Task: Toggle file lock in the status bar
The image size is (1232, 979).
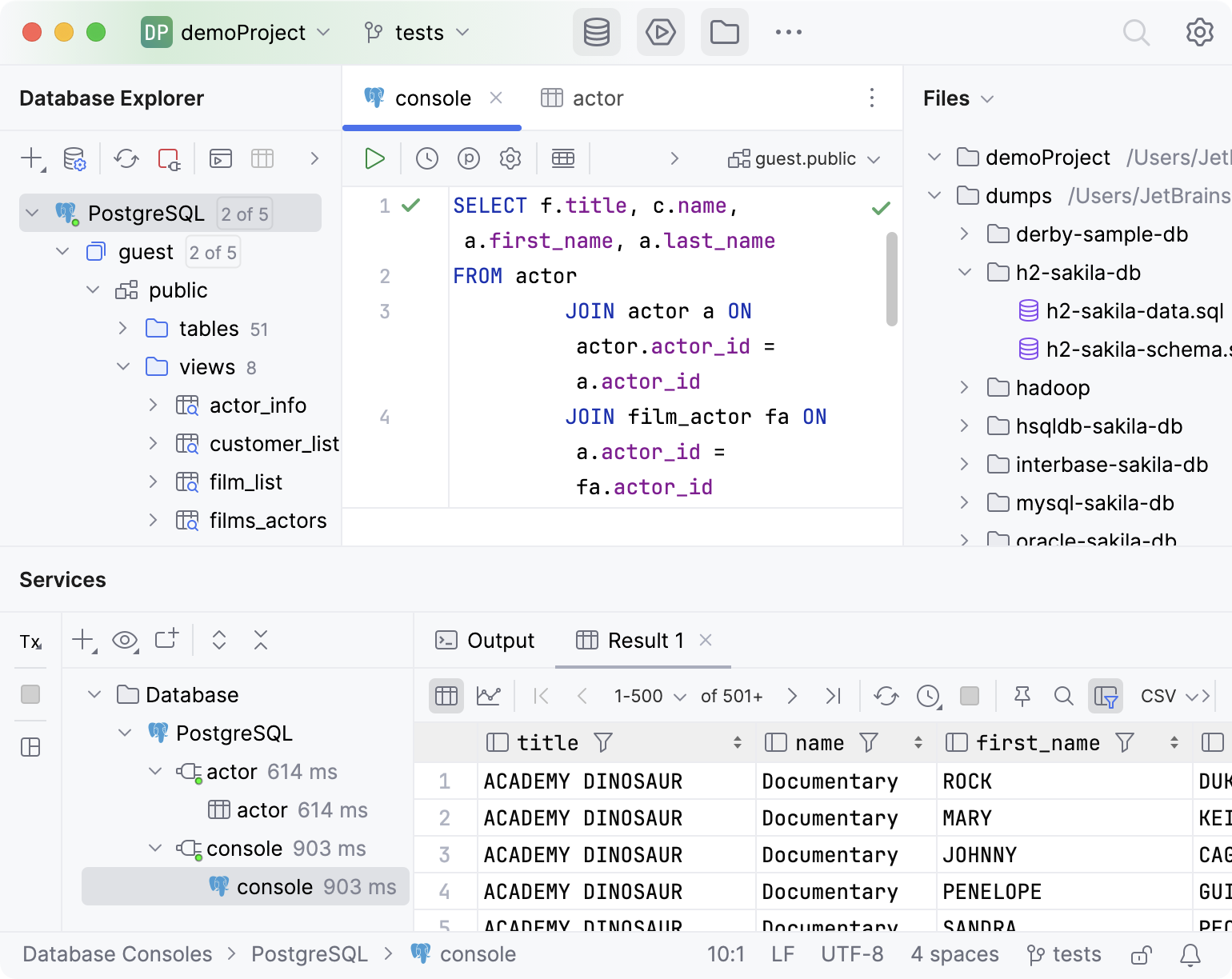Action: (1139, 953)
